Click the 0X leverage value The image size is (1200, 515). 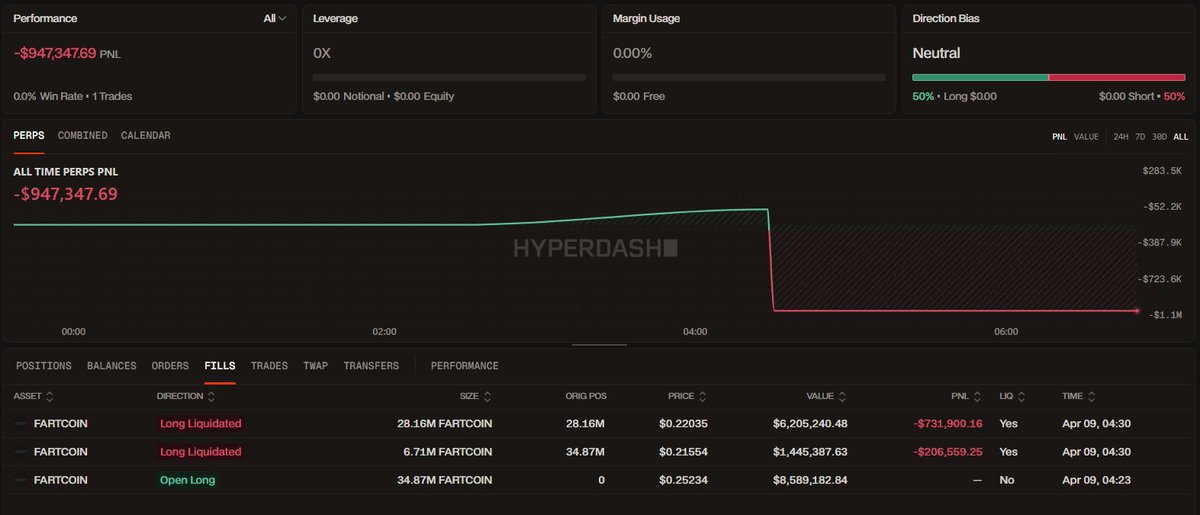point(322,53)
